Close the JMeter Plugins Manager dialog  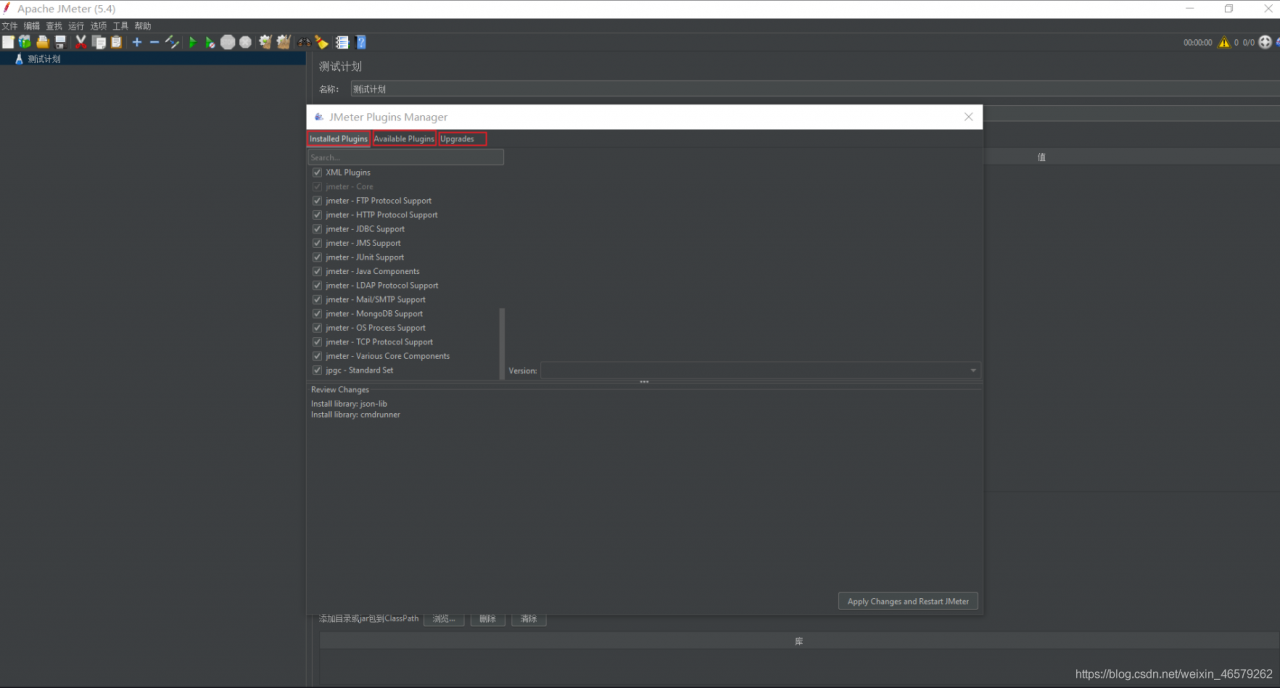pos(968,117)
